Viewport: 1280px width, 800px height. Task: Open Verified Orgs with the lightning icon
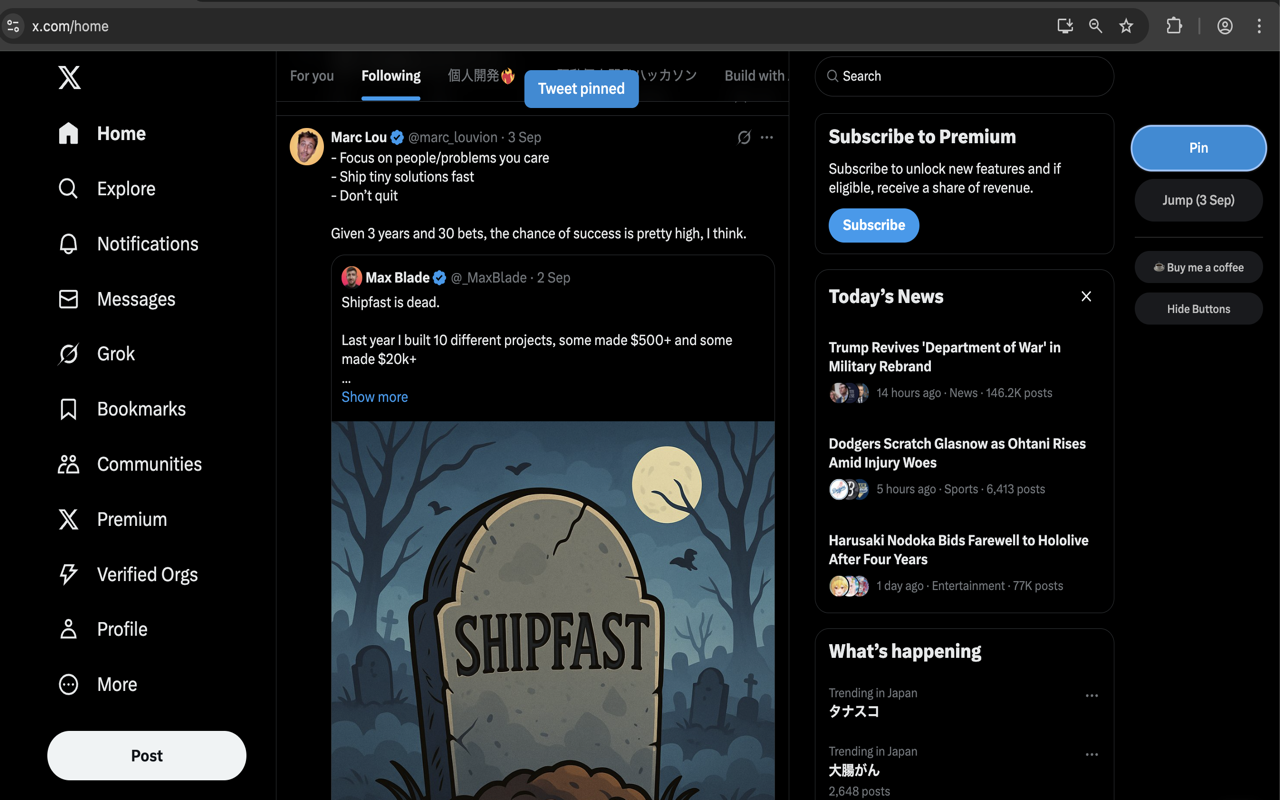(68, 574)
